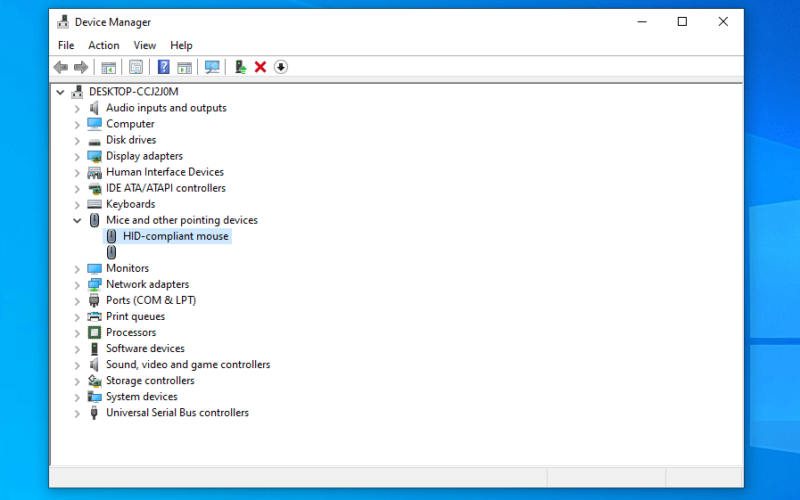Select the 'DESKTOP-CCJ2J0M' root label
The image size is (800, 500).
pyautogui.click(x=134, y=92)
